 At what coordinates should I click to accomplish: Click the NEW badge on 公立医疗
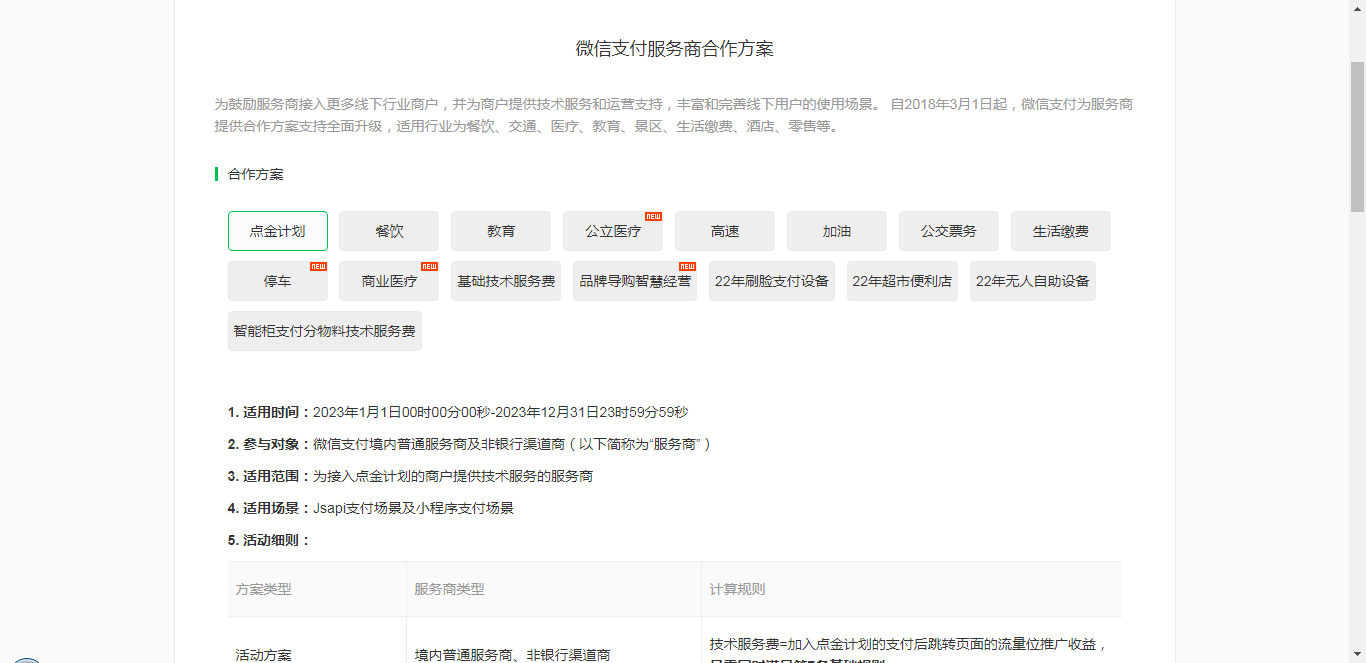[653, 216]
